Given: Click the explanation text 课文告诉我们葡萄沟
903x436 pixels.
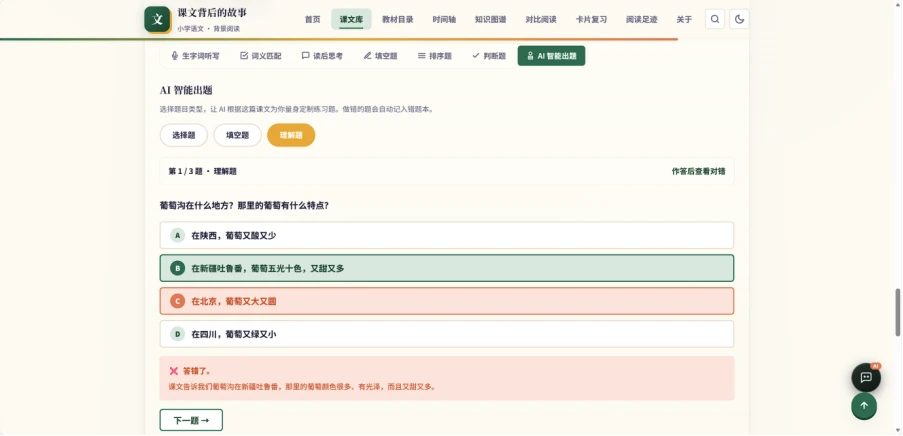Looking at the screenshot, I should tap(302, 386).
